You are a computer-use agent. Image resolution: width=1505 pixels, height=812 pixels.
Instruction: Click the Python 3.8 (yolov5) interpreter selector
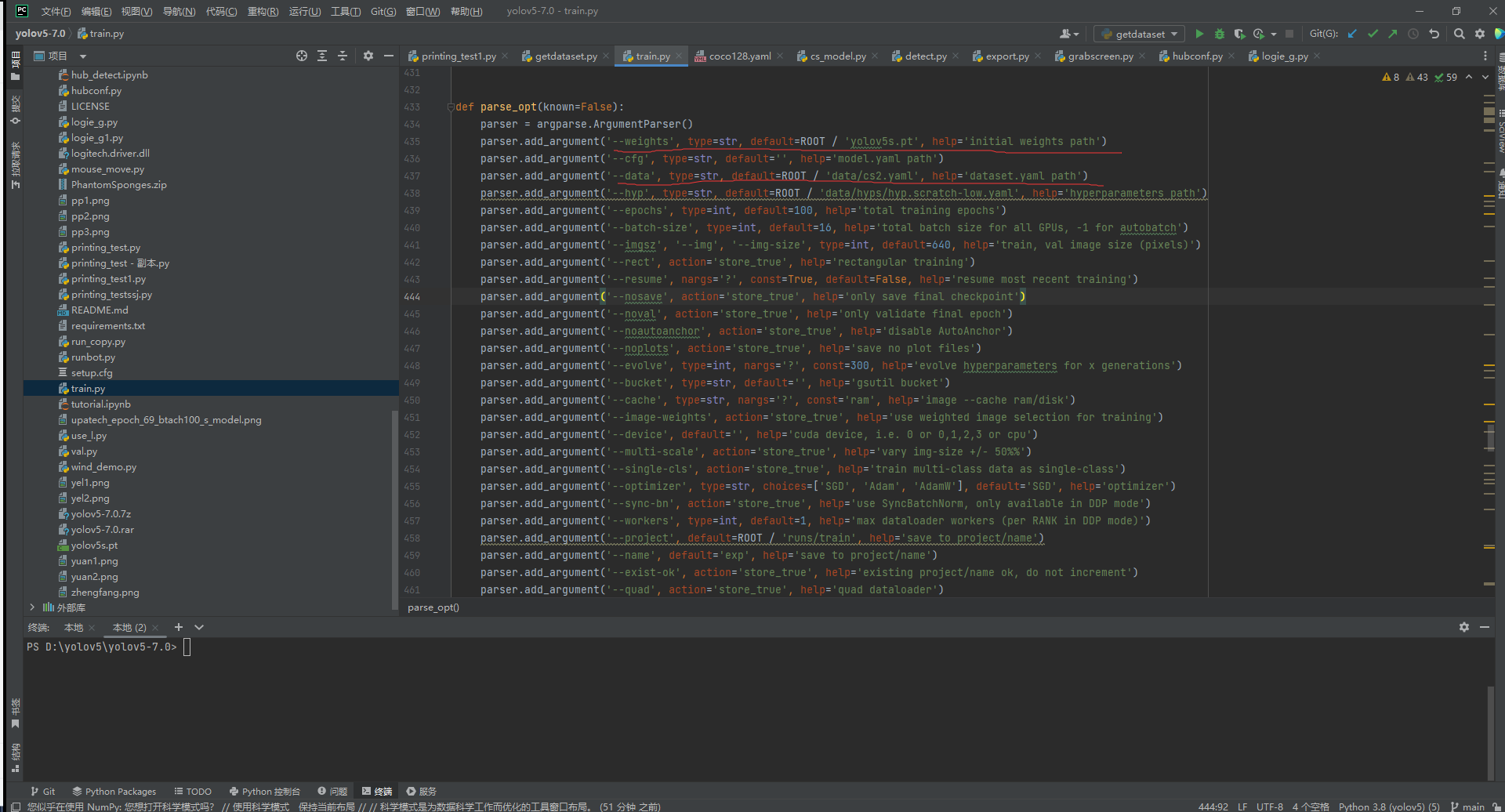tap(1388, 807)
